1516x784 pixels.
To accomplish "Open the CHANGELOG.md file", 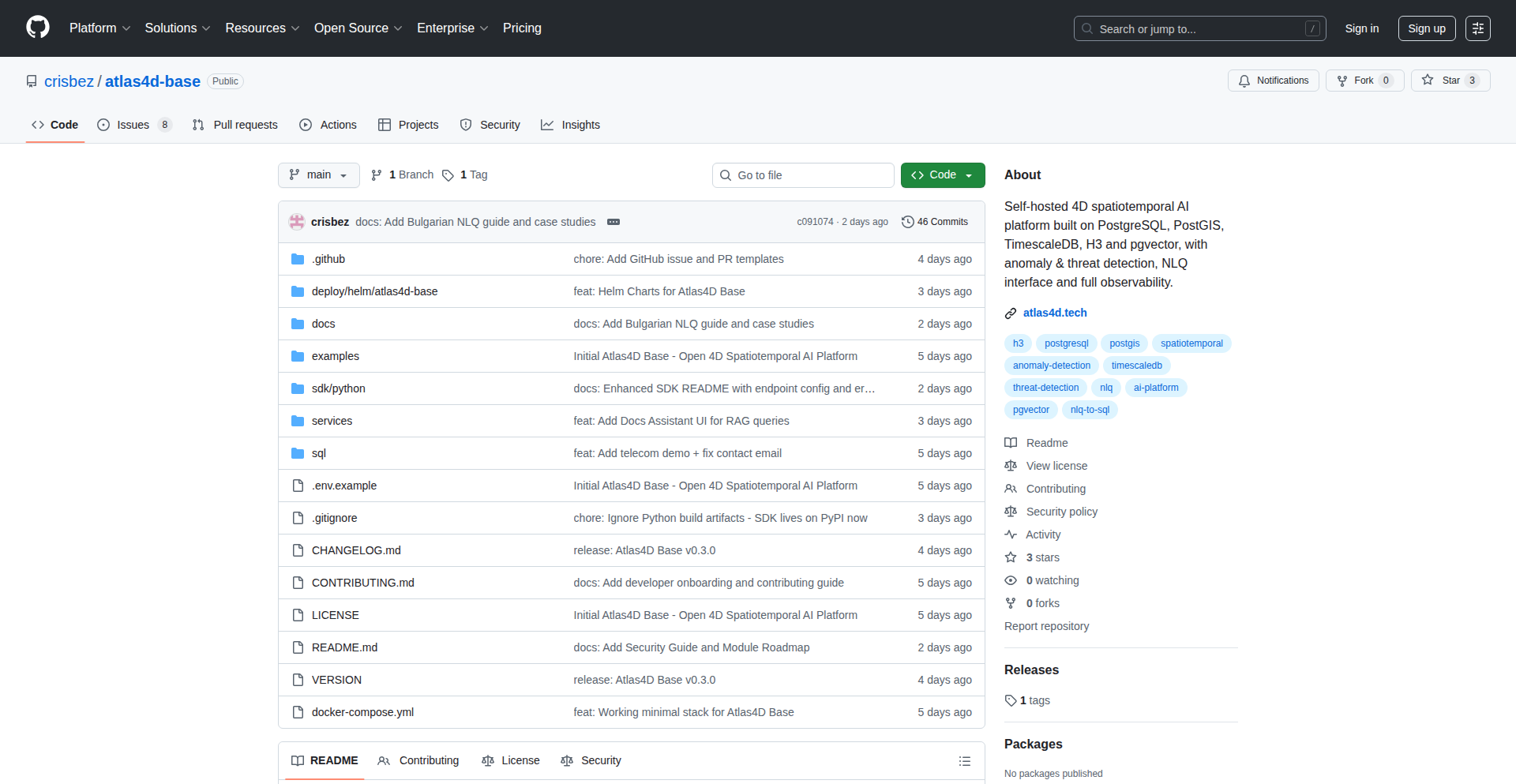I will click(x=356, y=550).
